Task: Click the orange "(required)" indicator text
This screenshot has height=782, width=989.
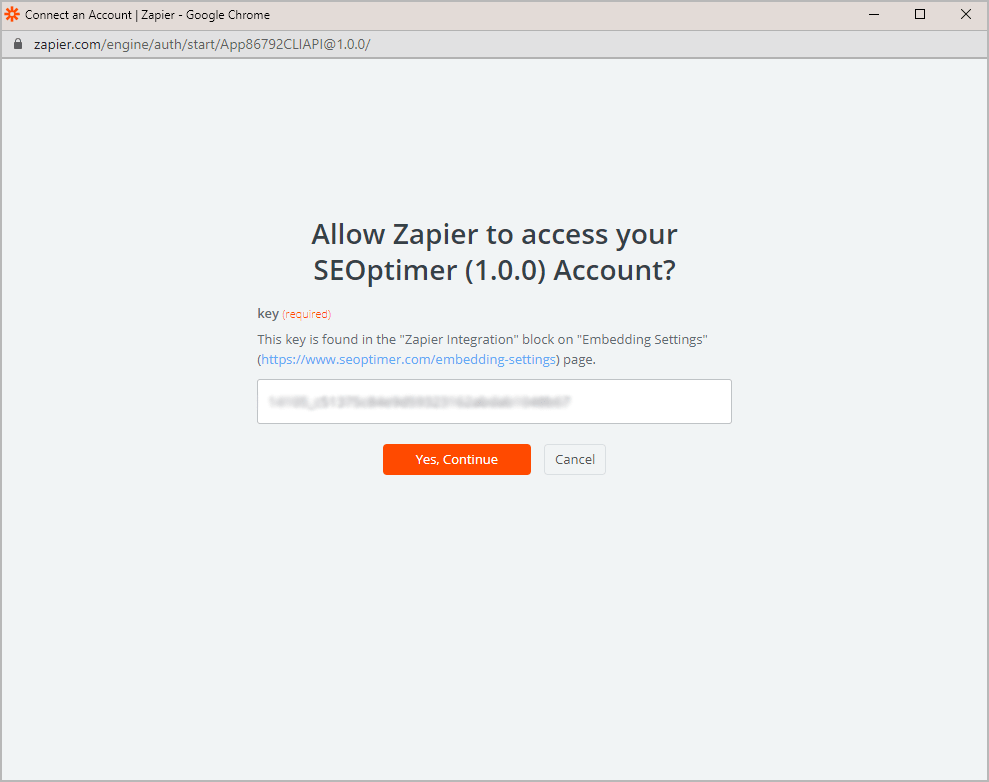Action: 306,314
